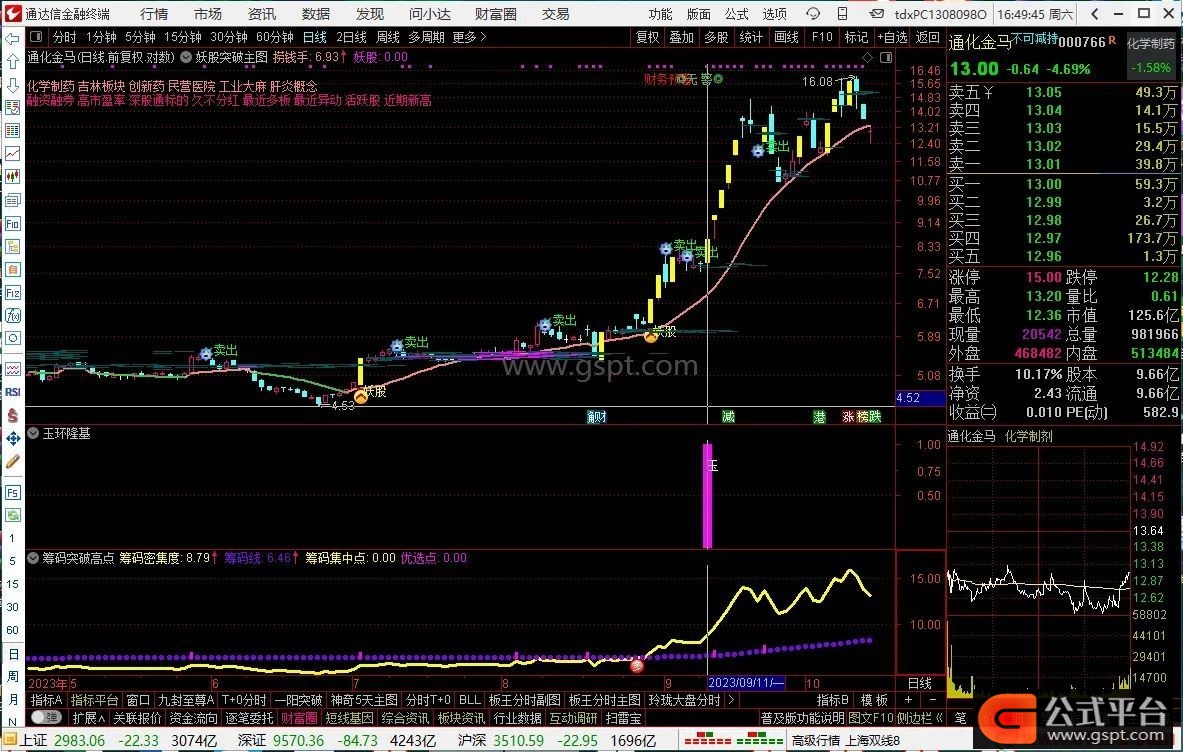The height and width of the screenshot is (752, 1183).
Task: Click the down arrow in left sidebar
Action: (x=13, y=84)
